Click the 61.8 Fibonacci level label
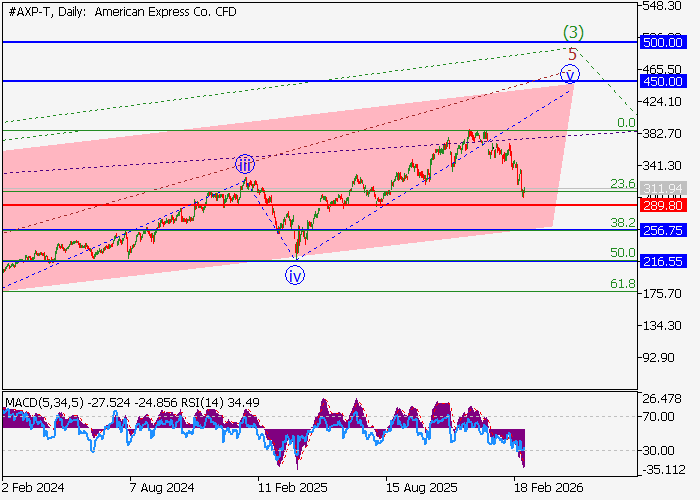 pos(623,285)
